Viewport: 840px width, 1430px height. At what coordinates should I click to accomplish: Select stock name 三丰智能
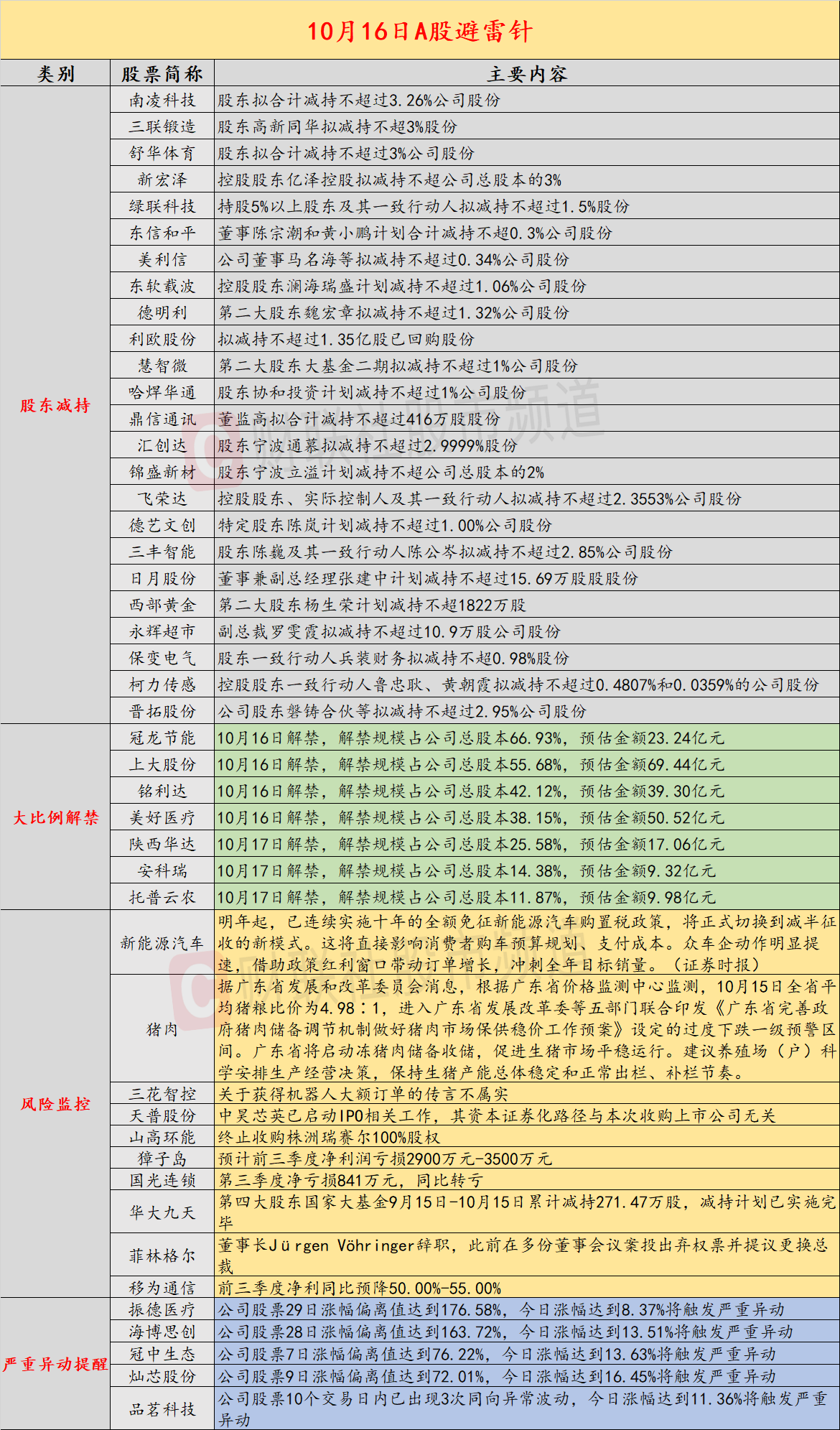pos(162,552)
